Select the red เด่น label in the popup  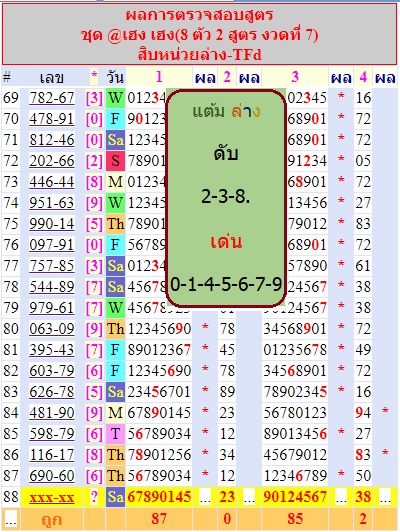(x=226, y=242)
